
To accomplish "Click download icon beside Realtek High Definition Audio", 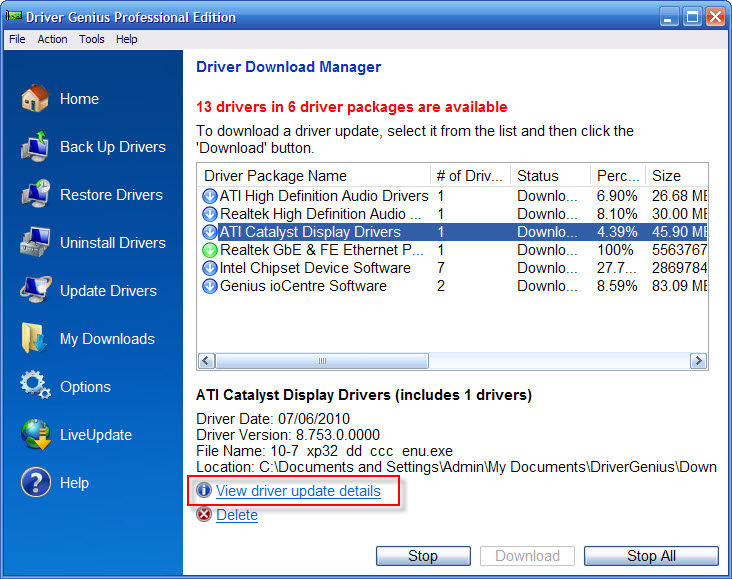I will [x=210, y=214].
